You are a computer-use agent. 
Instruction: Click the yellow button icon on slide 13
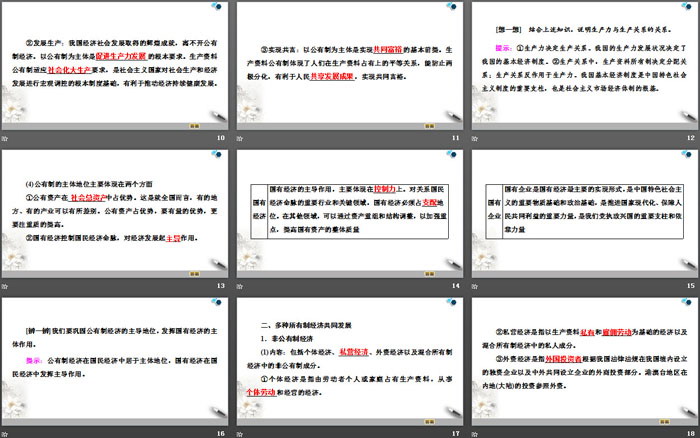[x=195, y=274]
